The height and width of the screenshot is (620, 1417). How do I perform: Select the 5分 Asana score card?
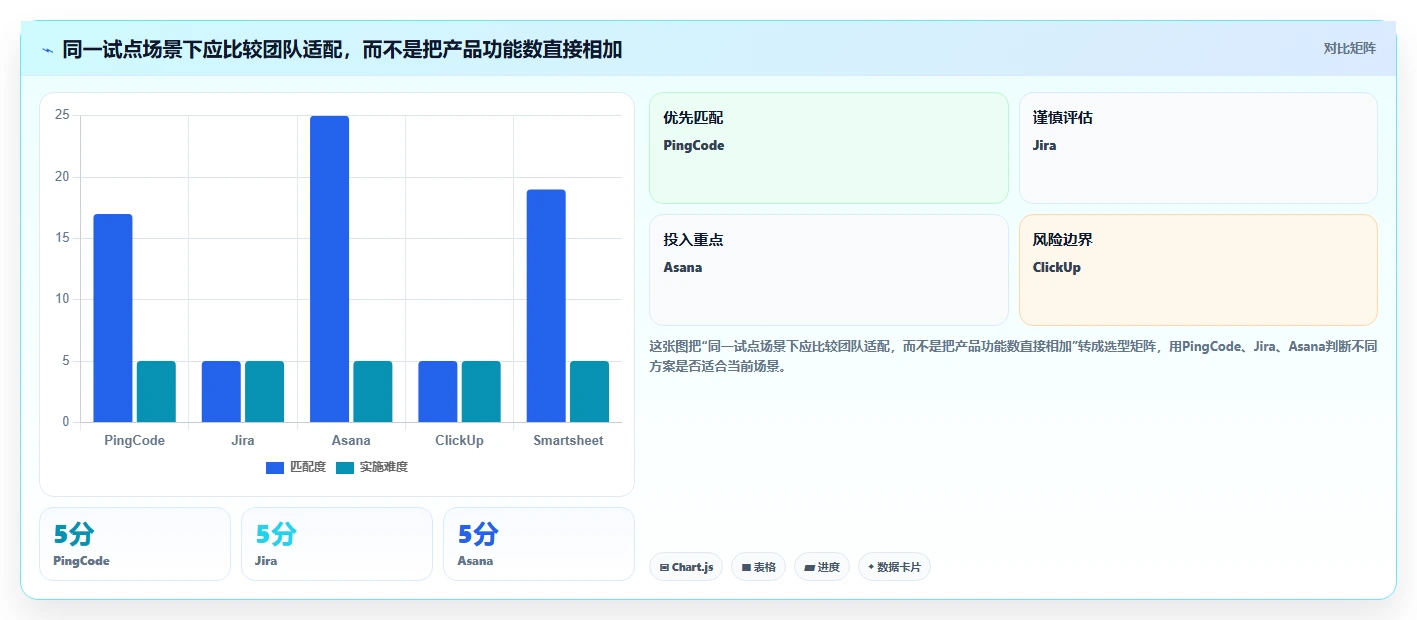(x=539, y=544)
